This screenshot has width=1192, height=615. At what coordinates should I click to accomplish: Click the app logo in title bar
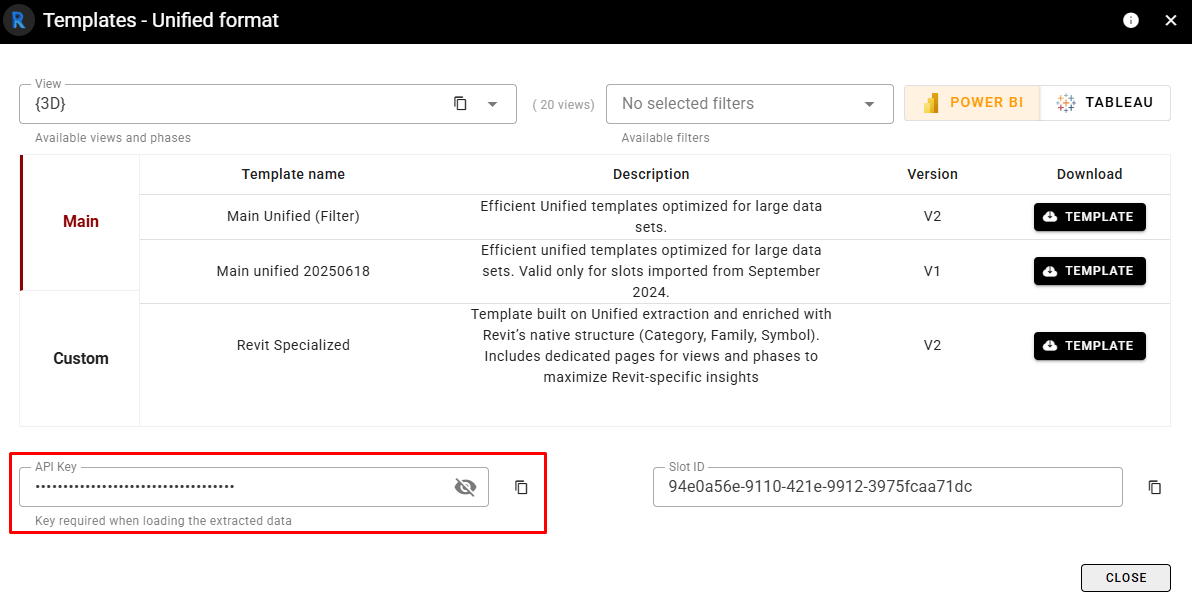point(19,20)
